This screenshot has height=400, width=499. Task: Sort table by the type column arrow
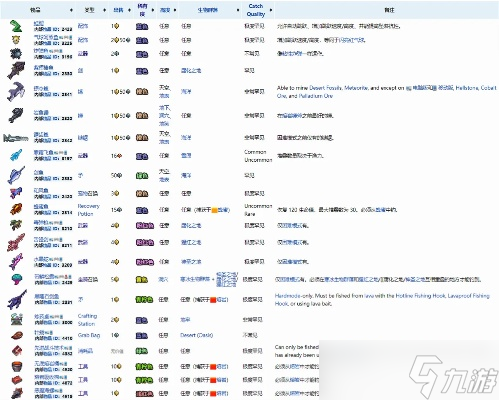coord(104,10)
